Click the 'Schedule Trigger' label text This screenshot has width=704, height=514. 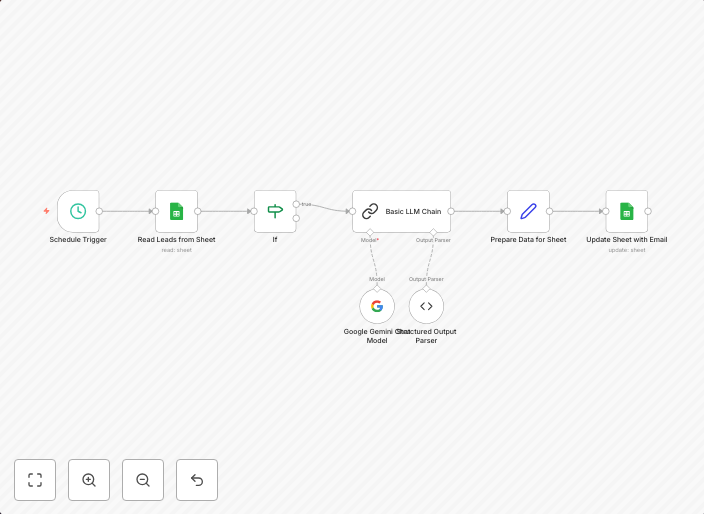pos(78,240)
